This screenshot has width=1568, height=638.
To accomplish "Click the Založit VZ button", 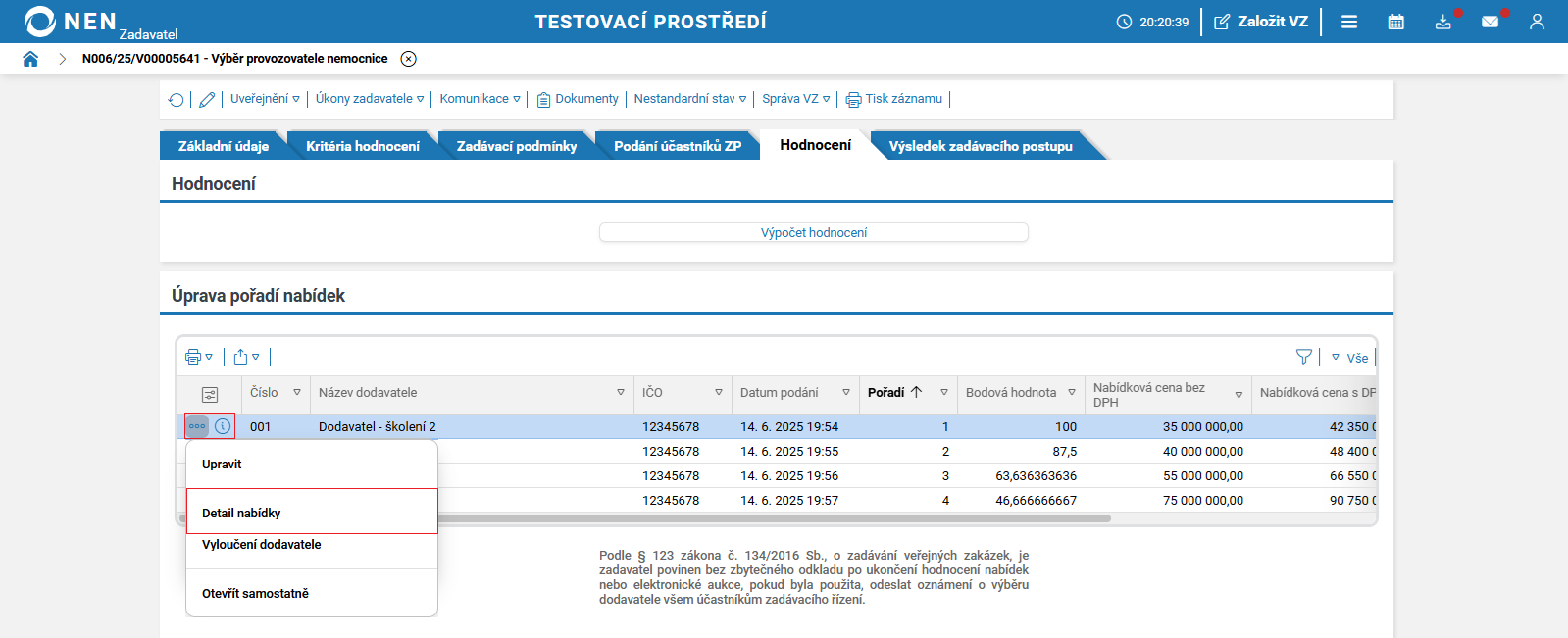I will 1261,22.
